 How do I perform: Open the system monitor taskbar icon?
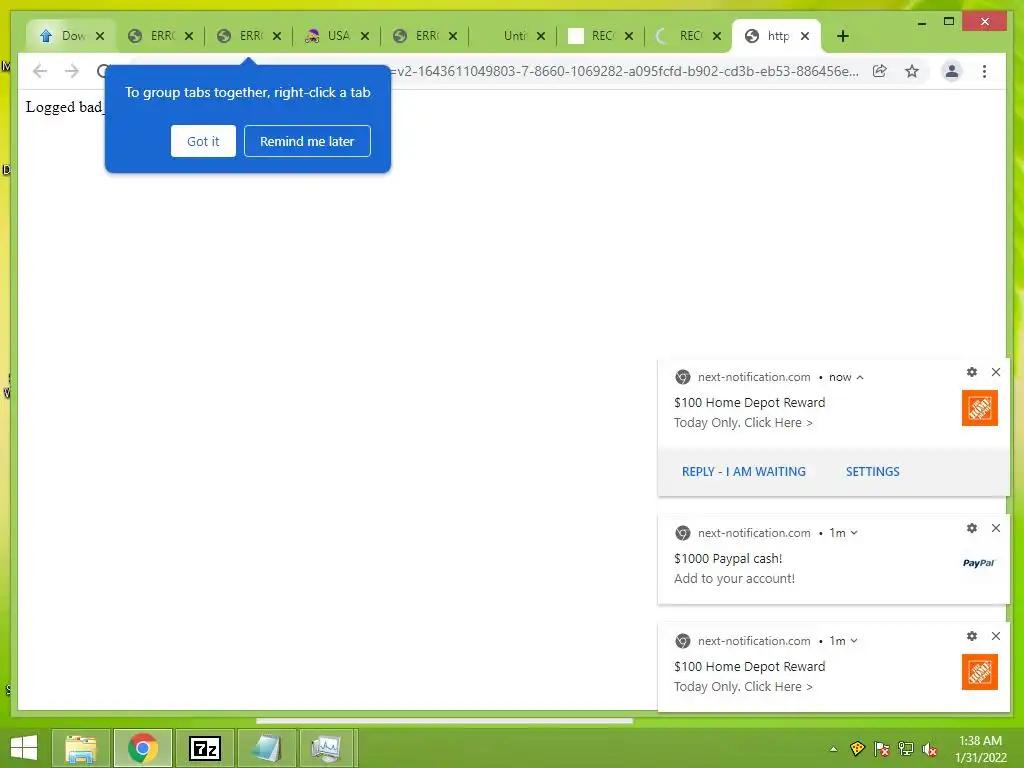tap(326, 748)
